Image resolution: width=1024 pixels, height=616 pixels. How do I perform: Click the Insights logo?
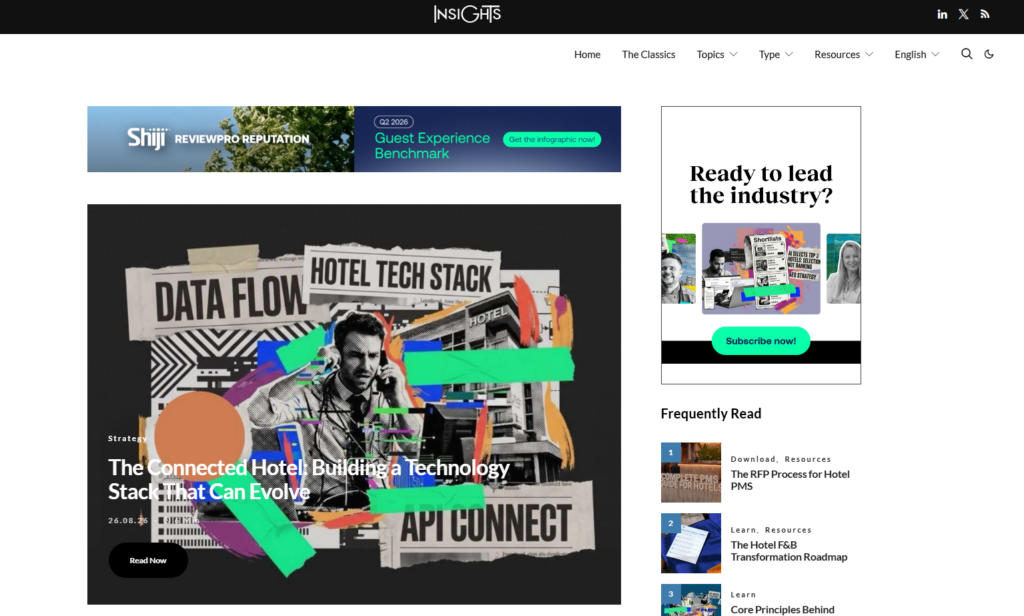click(x=467, y=14)
